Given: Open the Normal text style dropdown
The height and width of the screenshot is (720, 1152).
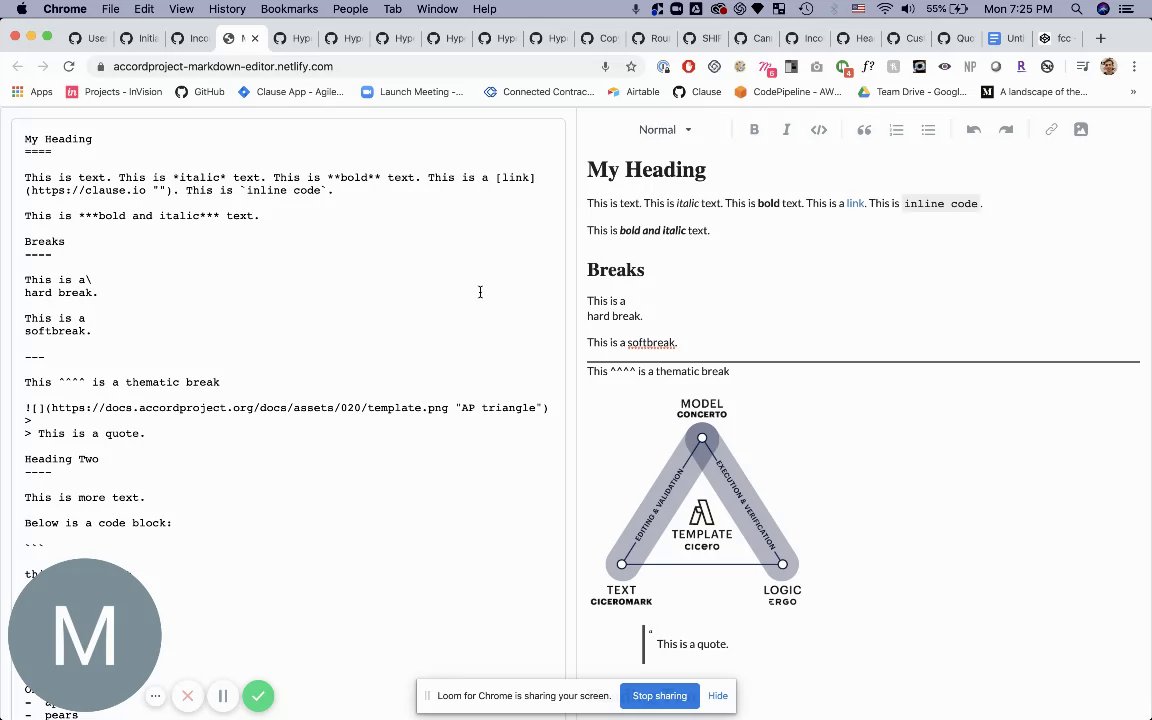Looking at the screenshot, I should tap(665, 129).
